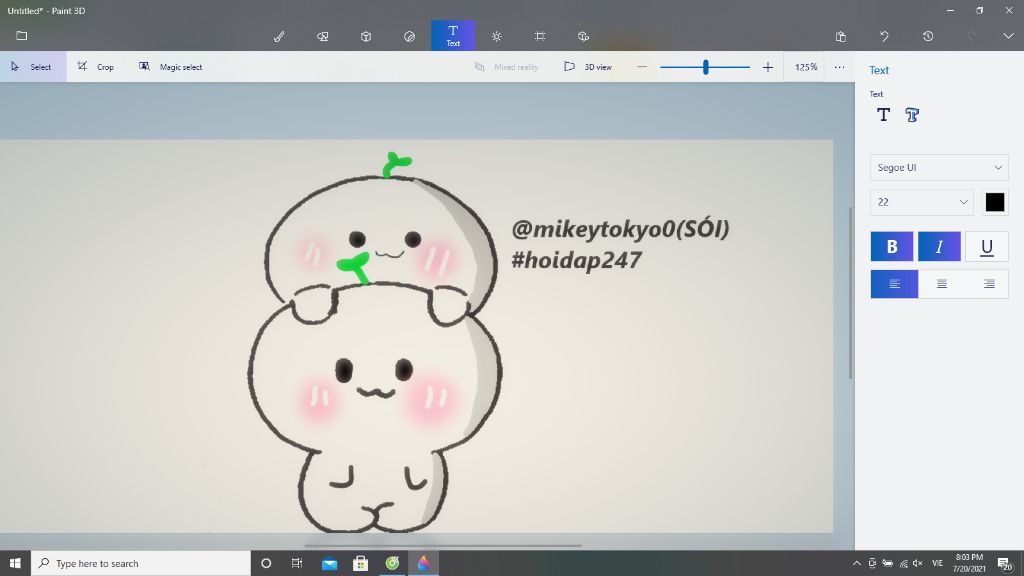Open the black text color swatch
The height and width of the screenshot is (576, 1024).
click(x=995, y=202)
